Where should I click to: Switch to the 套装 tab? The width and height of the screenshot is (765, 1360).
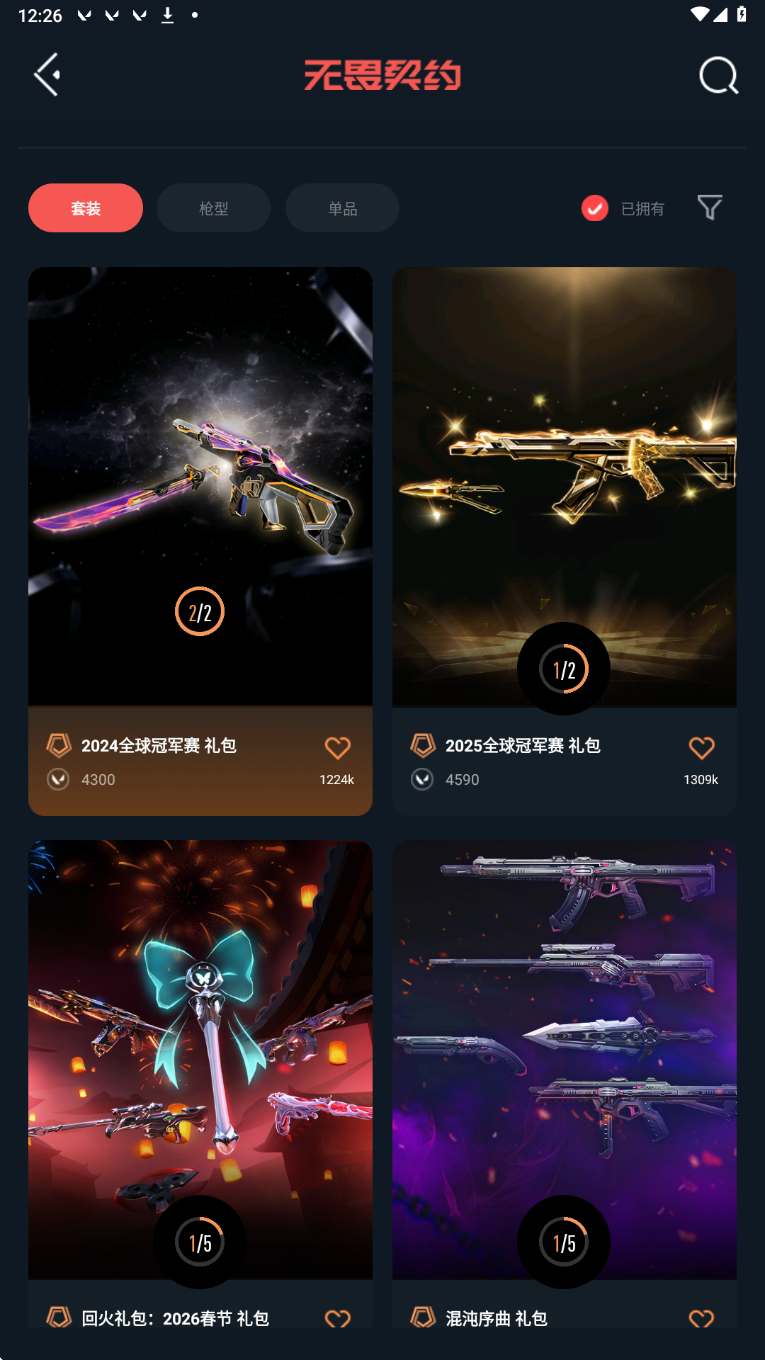click(x=86, y=208)
